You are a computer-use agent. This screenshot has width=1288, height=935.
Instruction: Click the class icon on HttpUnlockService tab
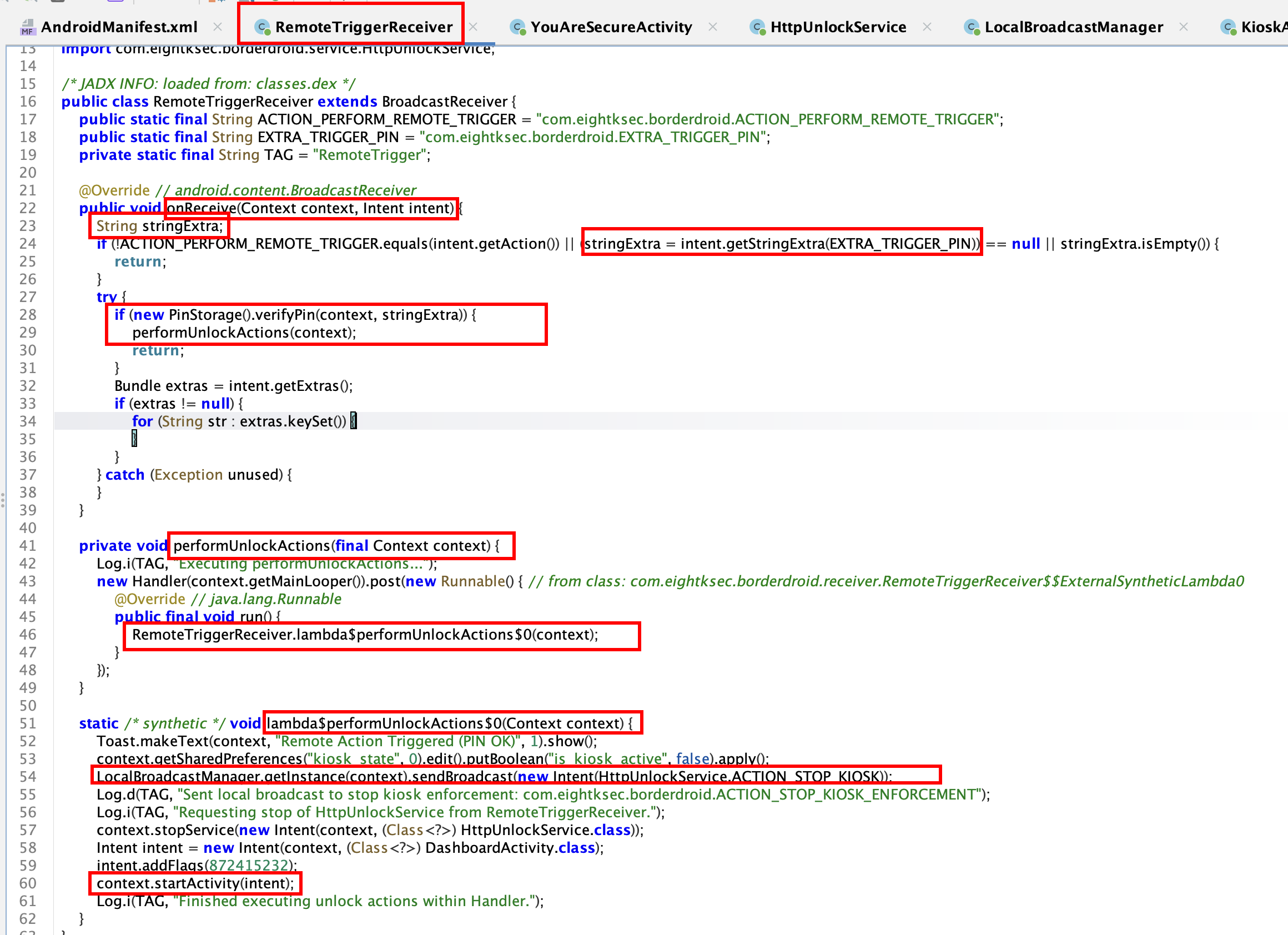[757, 27]
